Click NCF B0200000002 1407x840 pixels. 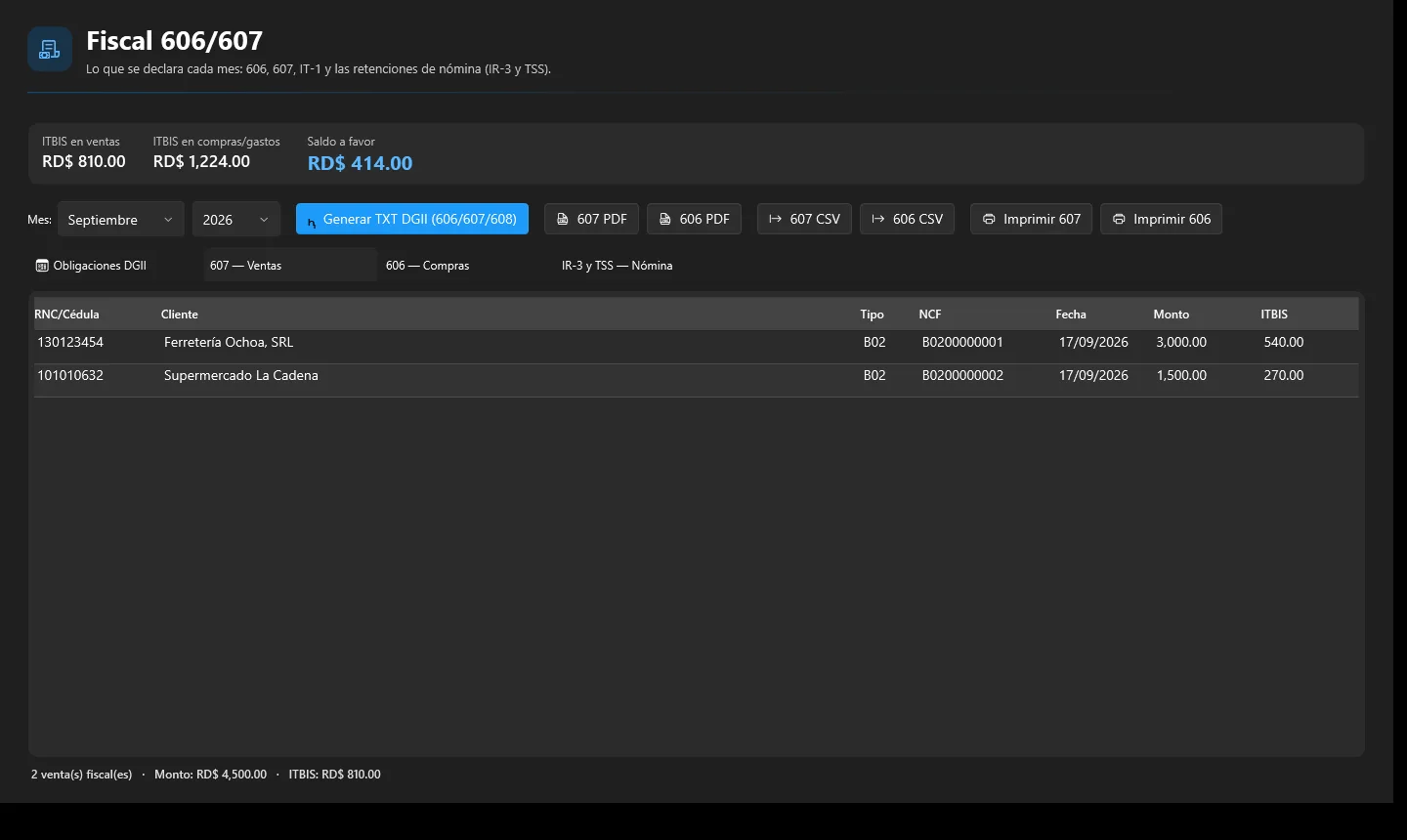pos(962,376)
